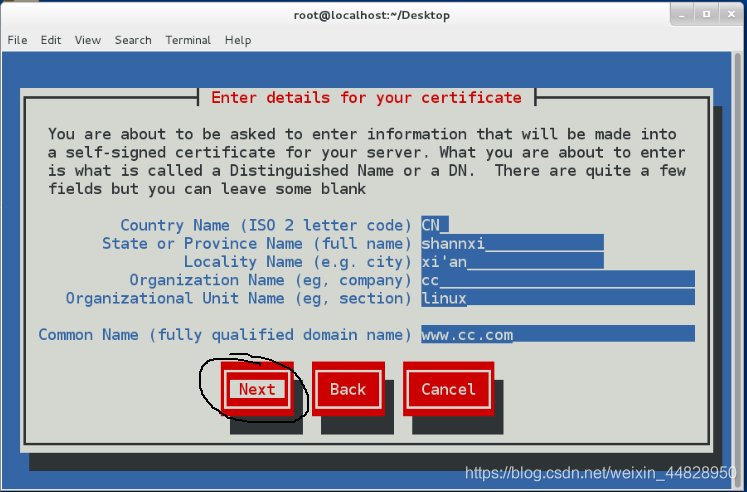Click the Back button
This screenshot has height=492, width=747.
tap(348, 389)
